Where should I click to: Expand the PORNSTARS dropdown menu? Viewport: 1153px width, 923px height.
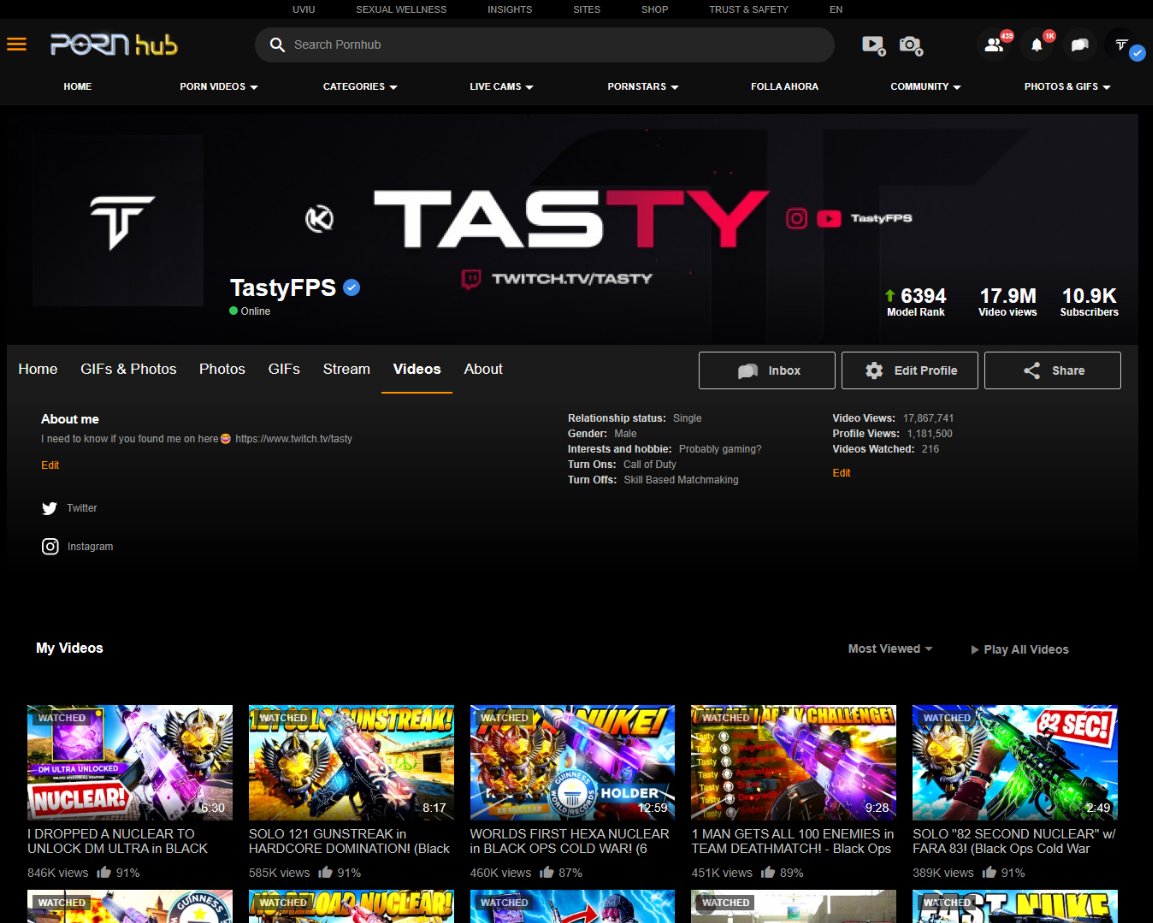(x=643, y=87)
